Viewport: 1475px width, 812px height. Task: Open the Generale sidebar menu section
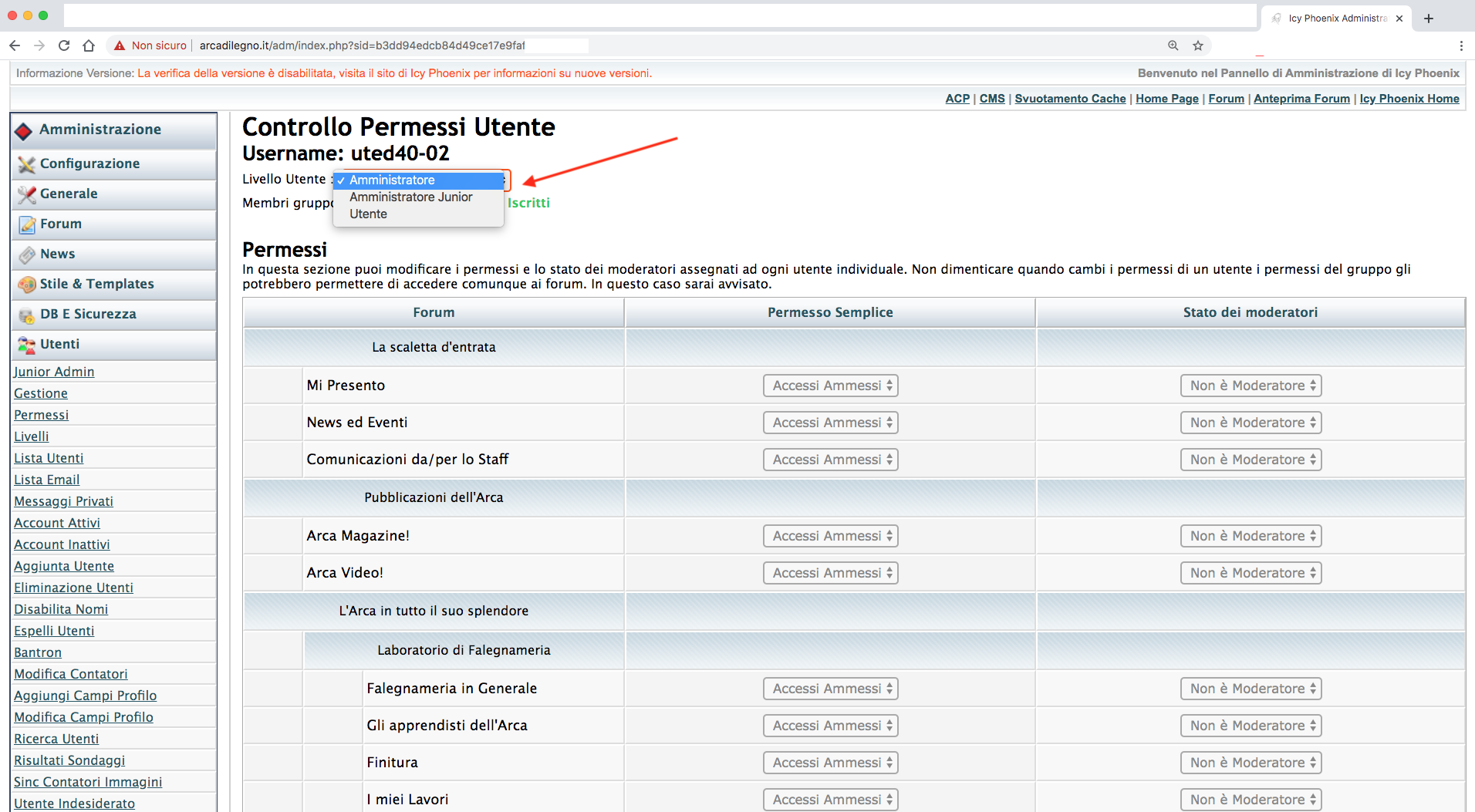(x=69, y=194)
